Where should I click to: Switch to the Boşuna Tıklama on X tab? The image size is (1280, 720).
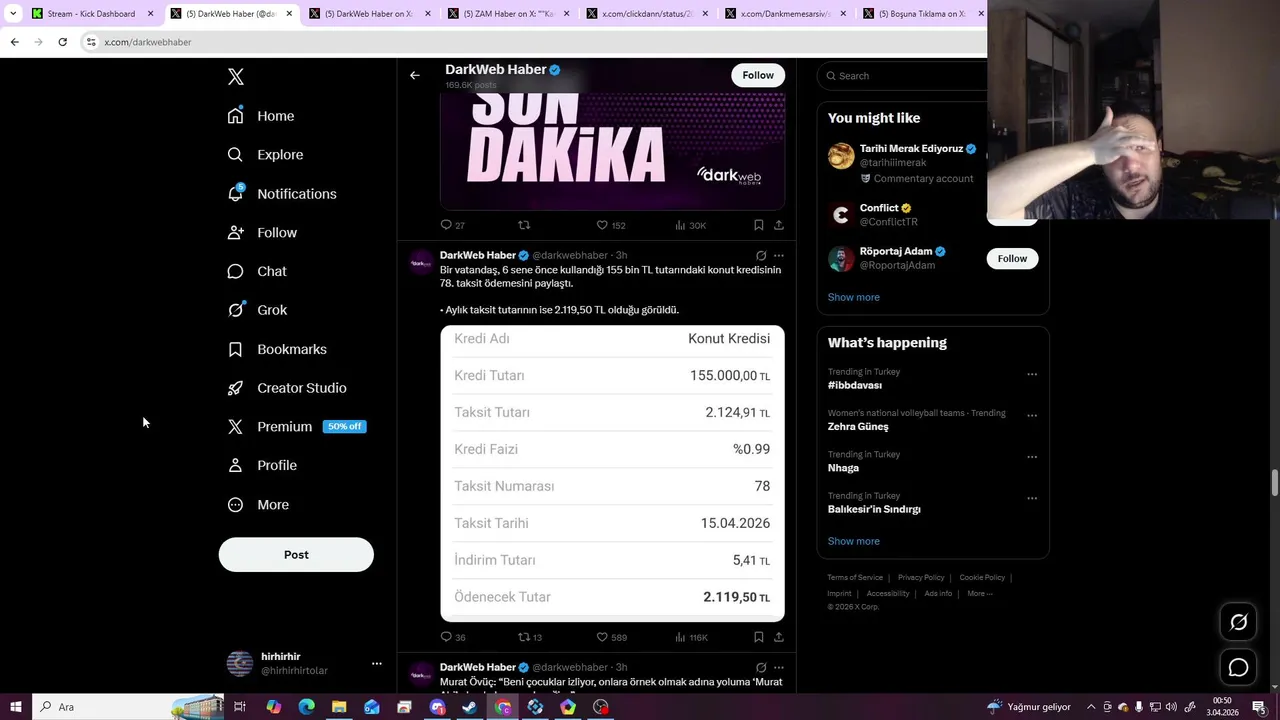[x=921, y=14]
